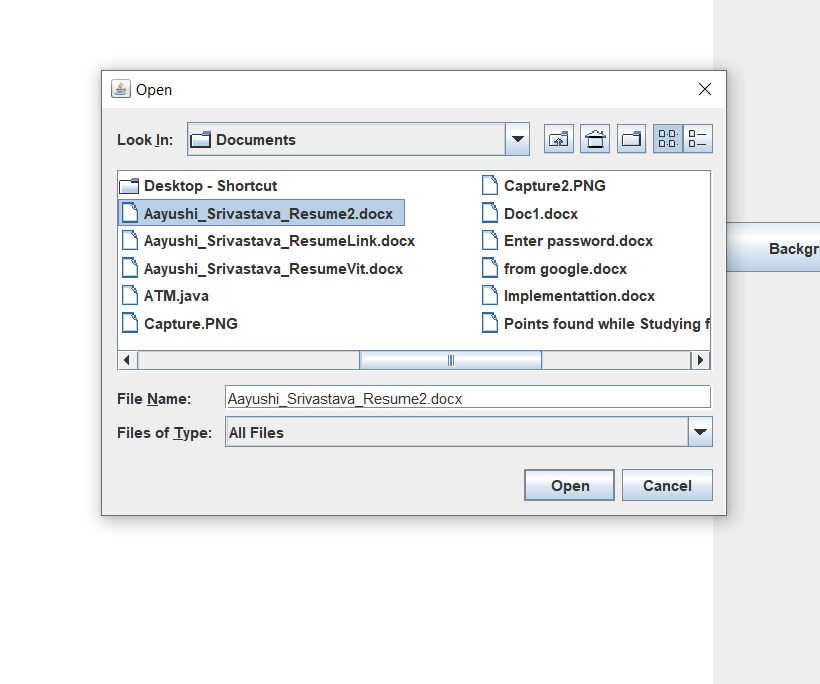Switch to Details view
Viewport: 820px width, 684px height.
click(x=698, y=139)
